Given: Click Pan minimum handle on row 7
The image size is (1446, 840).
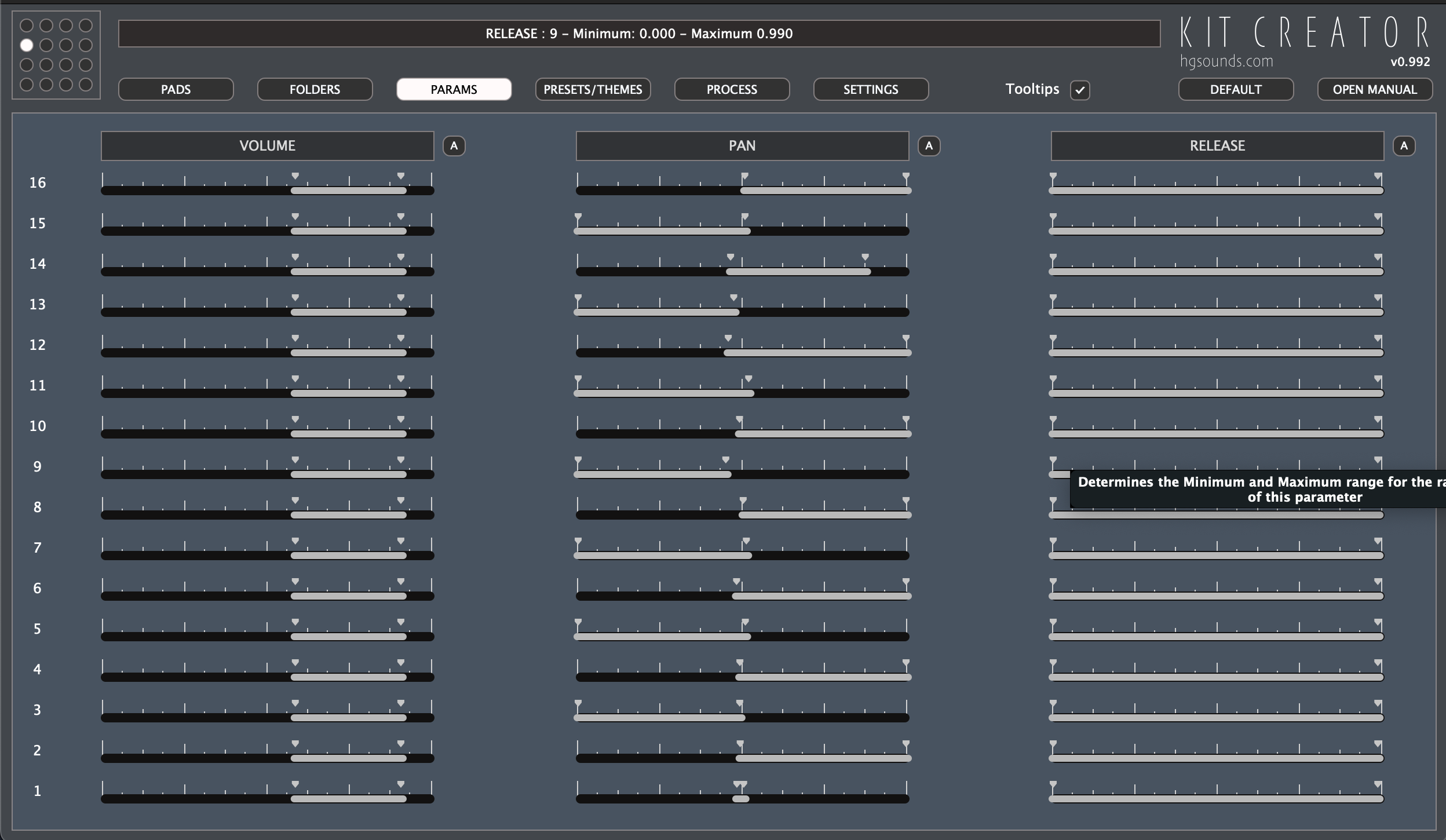Looking at the screenshot, I should tap(578, 541).
